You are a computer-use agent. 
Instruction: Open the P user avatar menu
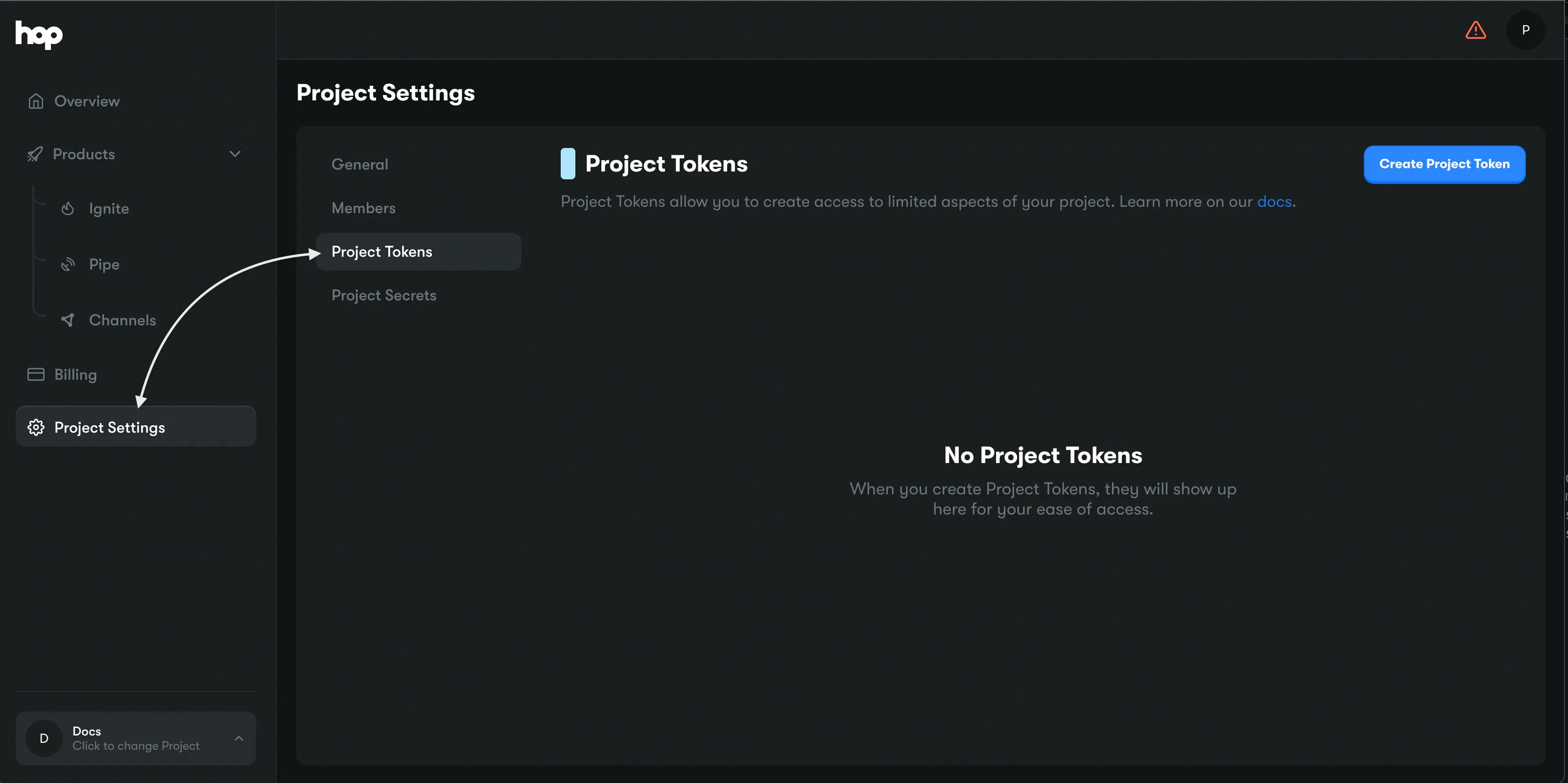pyautogui.click(x=1525, y=30)
